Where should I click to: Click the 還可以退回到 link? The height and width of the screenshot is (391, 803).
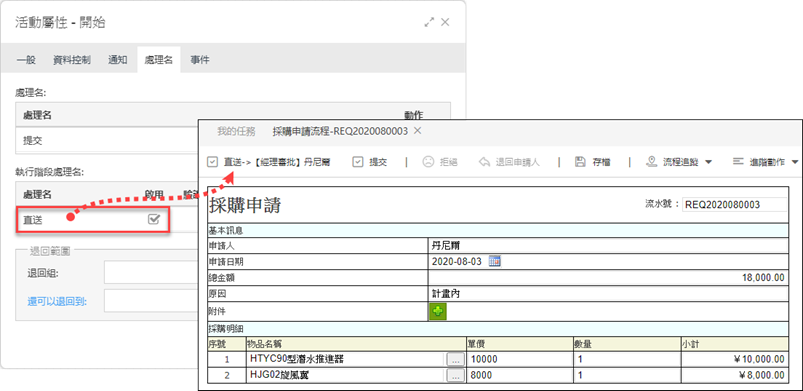click(x=57, y=301)
